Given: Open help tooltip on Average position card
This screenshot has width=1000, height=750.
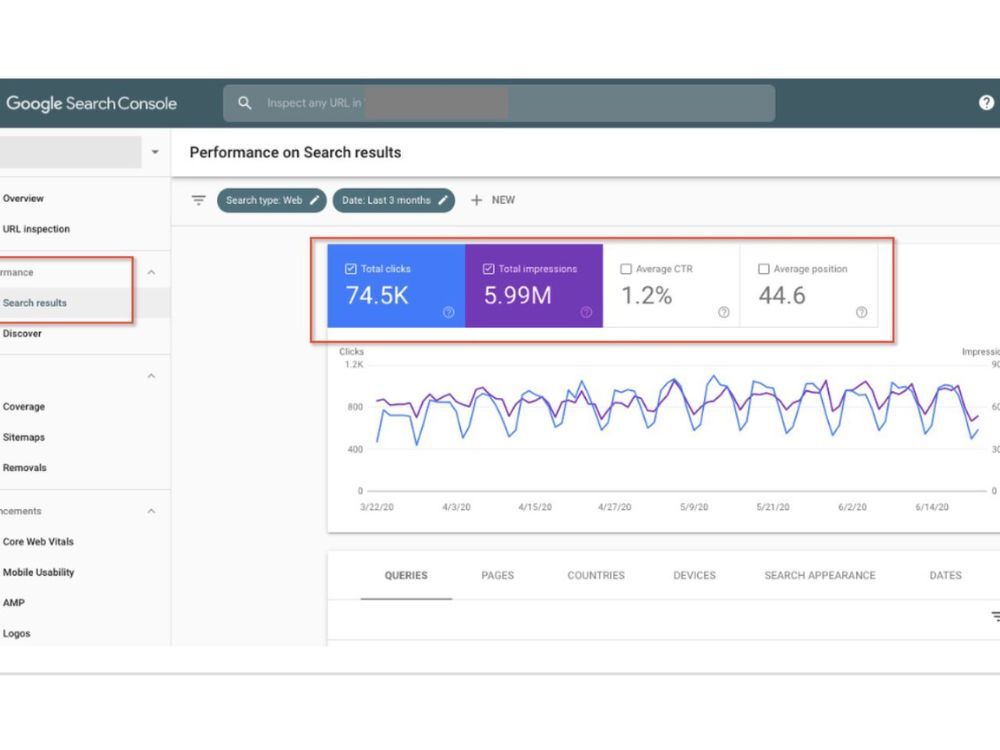Looking at the screenshot, I should pyautogui.click(x=862, y=312).
